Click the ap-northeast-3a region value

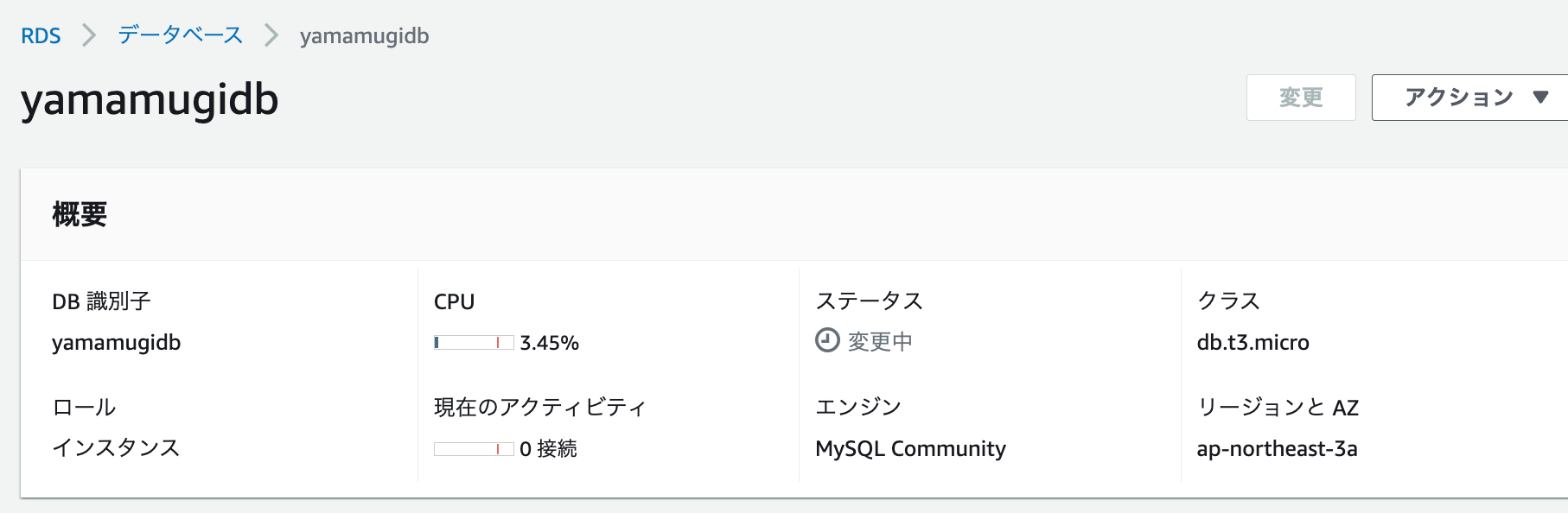[x=1277, y=449]
